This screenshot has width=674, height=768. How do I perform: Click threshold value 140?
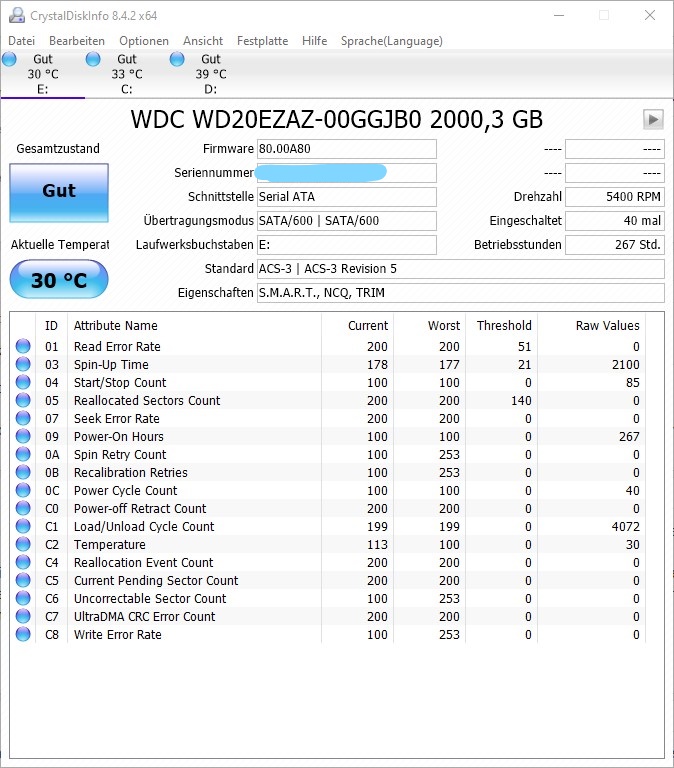click(521, 401)
